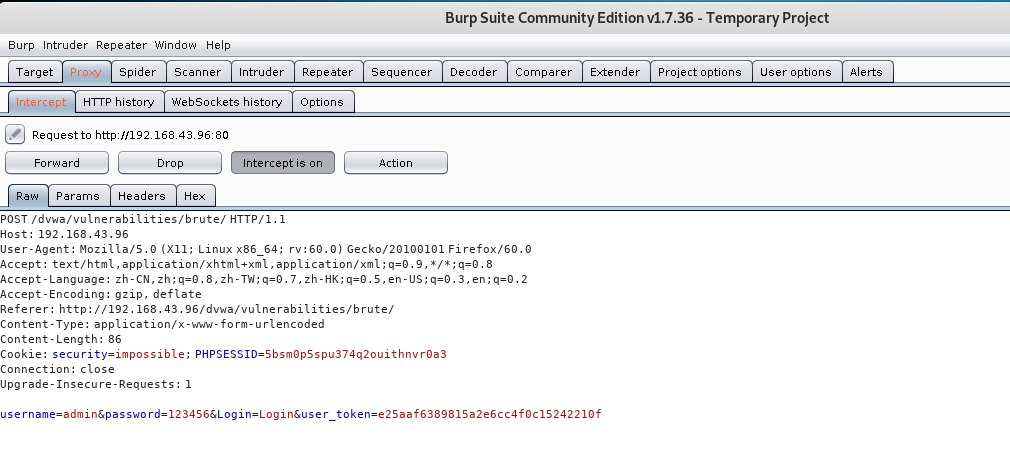
Task: Click the Content-Type header line
Action: click(162, 324)
